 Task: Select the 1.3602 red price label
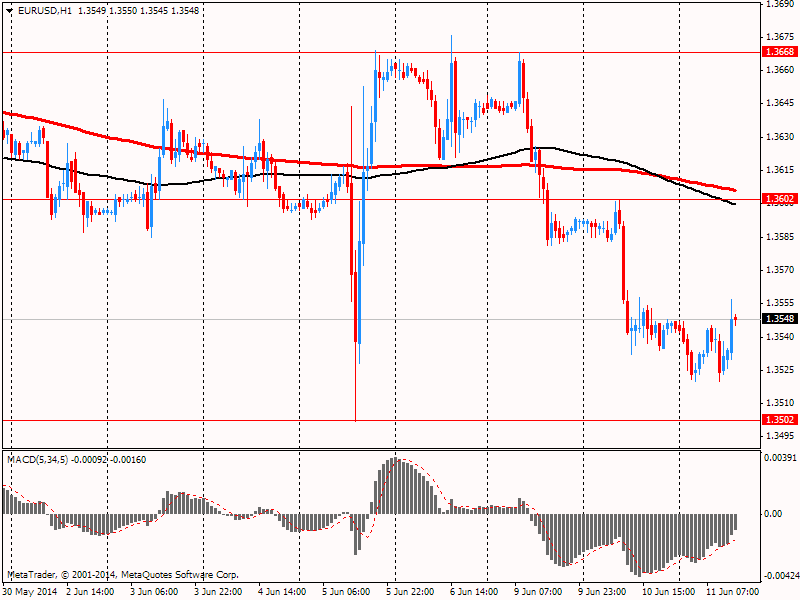780,199
